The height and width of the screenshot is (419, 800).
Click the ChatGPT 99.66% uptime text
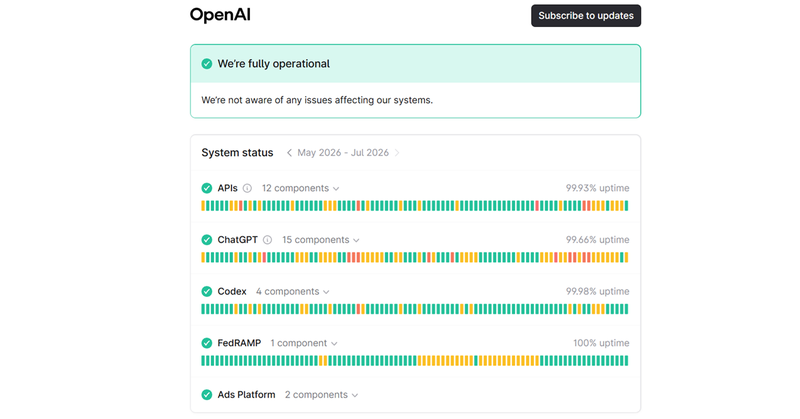(x=597, y=240)
